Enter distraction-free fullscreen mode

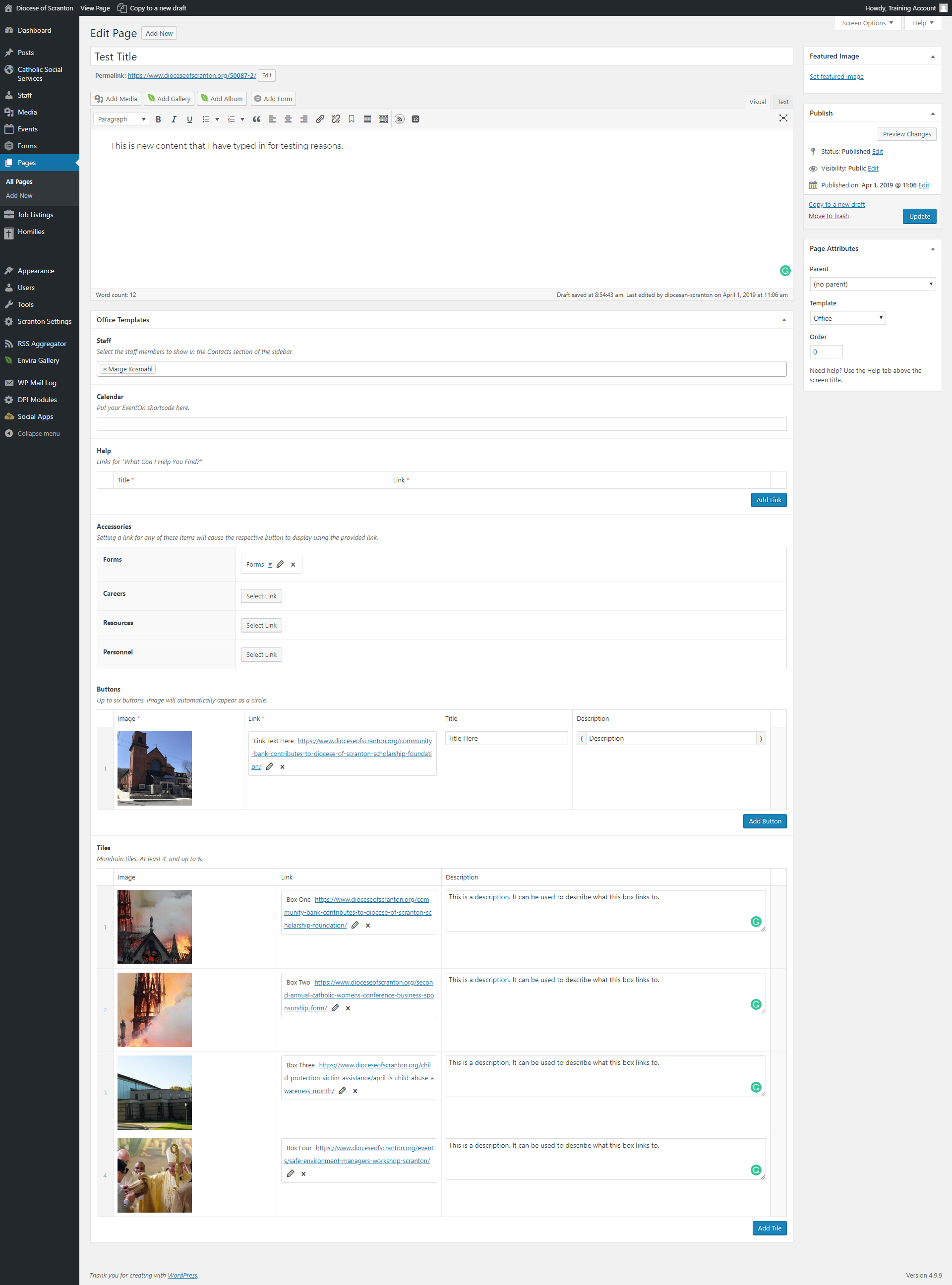click(783, 118)
